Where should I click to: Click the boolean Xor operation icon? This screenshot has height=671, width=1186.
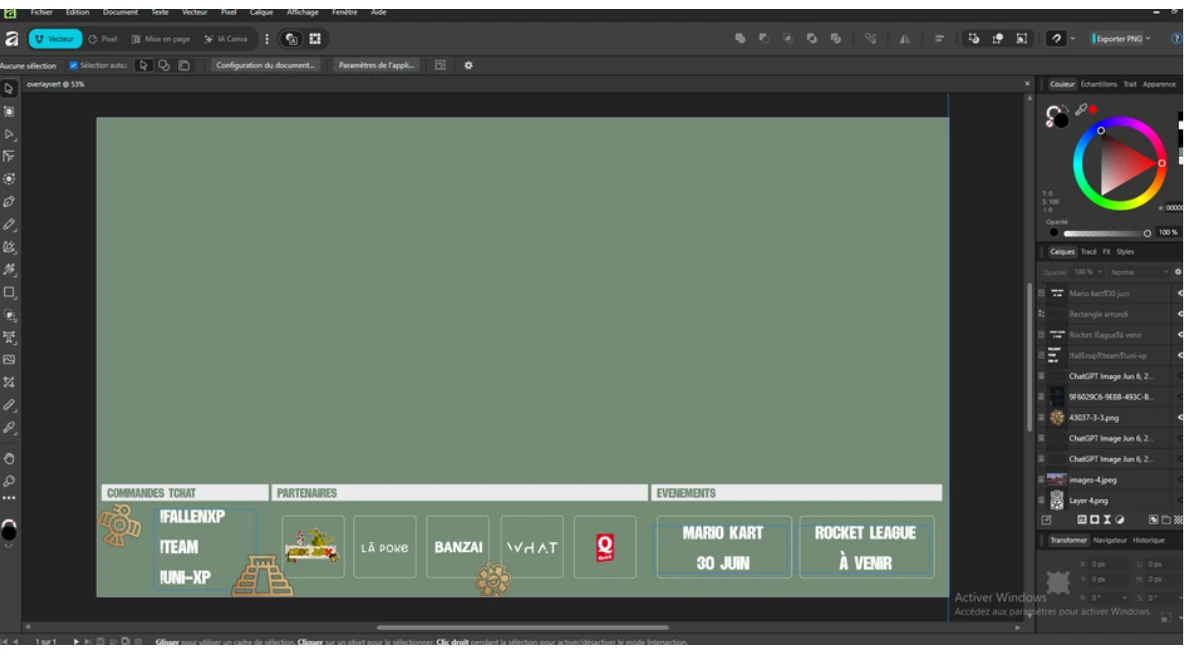[x=812, y=39]
